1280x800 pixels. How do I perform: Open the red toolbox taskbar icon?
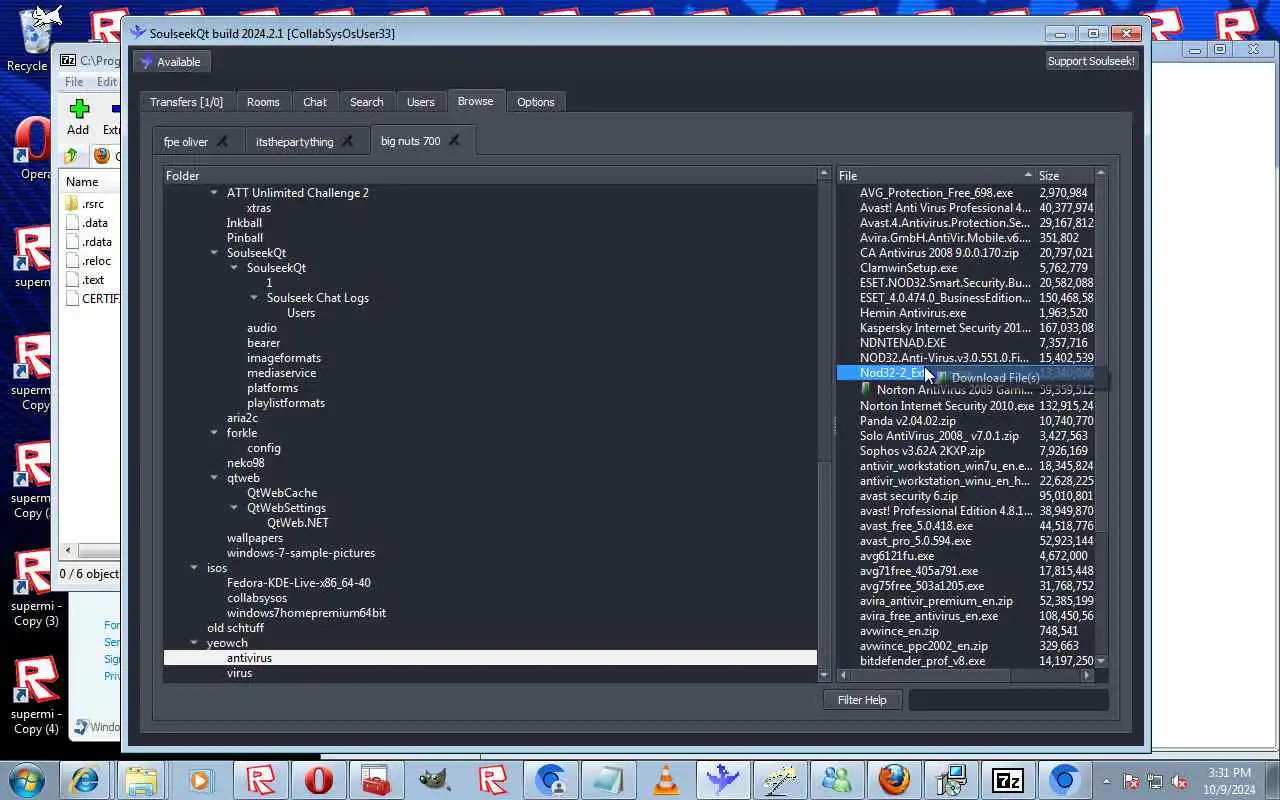pyautogui.click(x=376, y=779)
